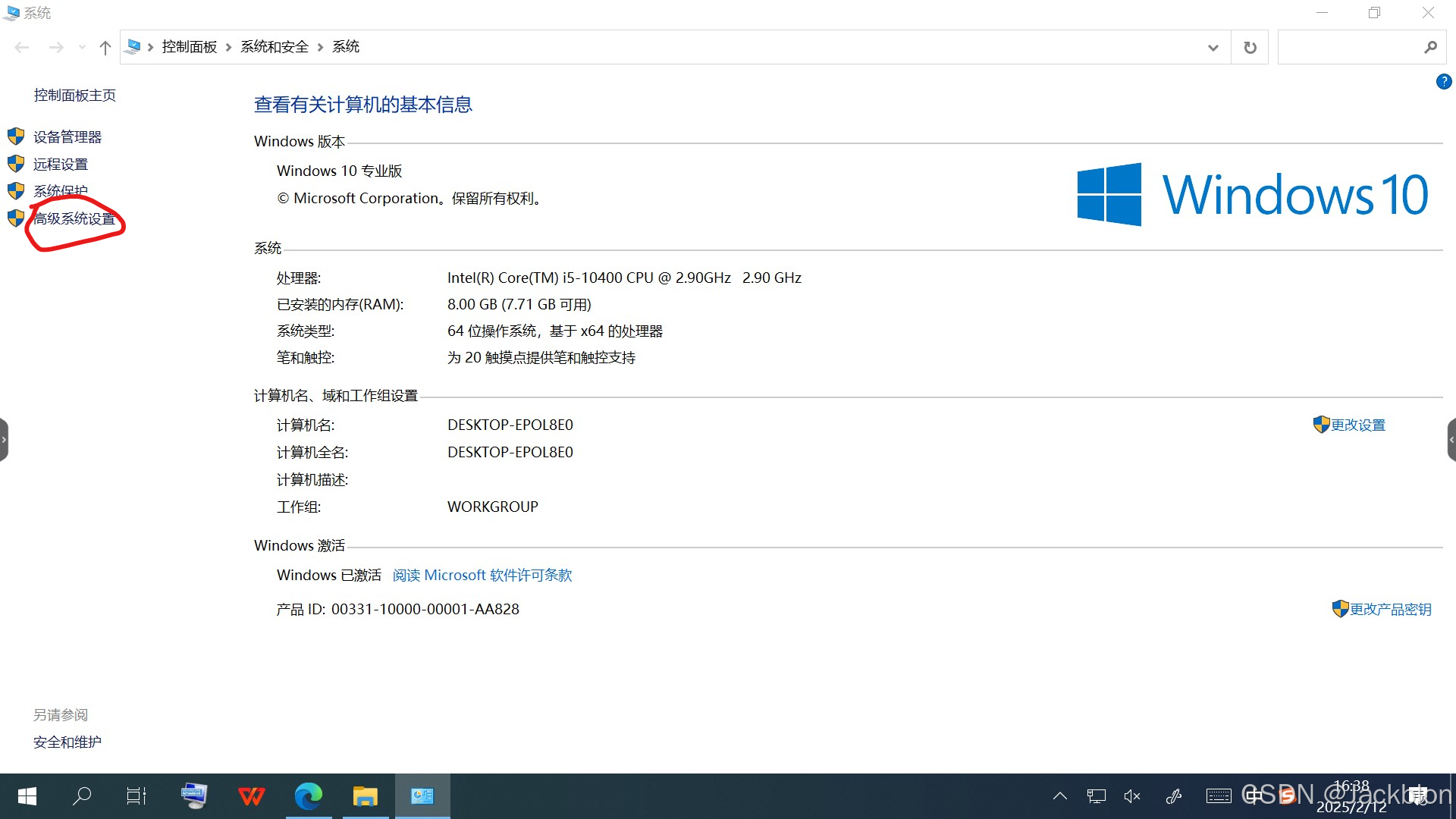The height and width of the screenshot is (819, 1456).
Task: Click 更改产品密钥 link
Action: pyautogui.click(x=1390, y=609)
